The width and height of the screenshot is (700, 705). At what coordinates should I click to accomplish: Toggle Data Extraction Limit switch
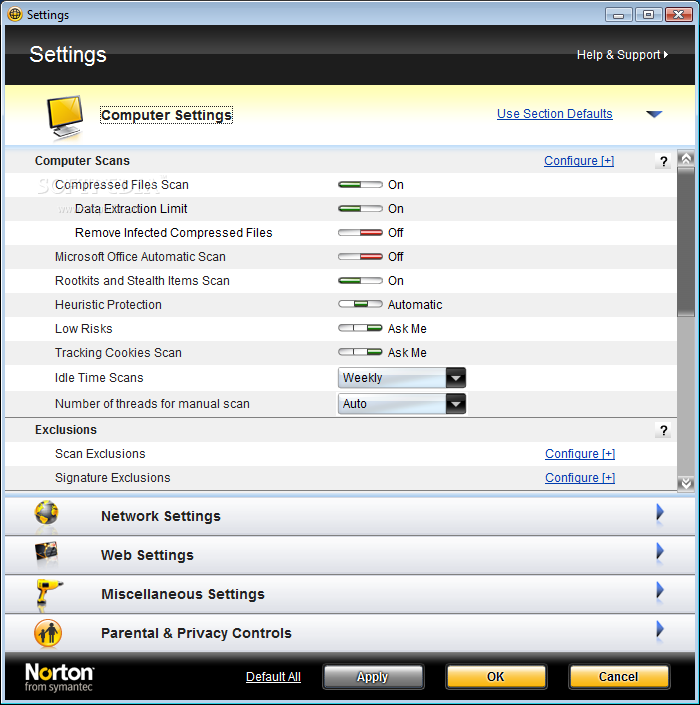[x=360, y=209]
